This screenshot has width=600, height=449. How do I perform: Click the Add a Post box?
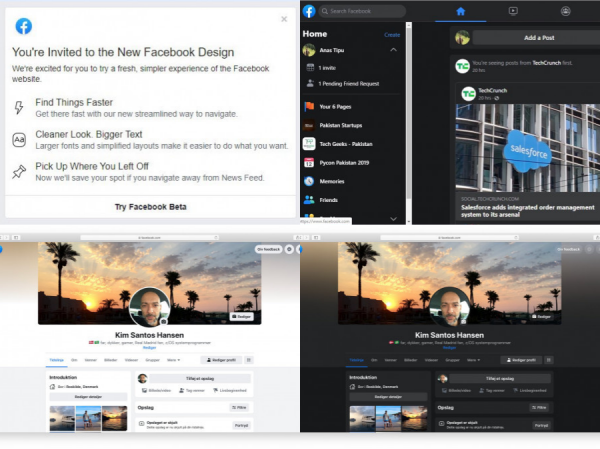tap(539, 38)
